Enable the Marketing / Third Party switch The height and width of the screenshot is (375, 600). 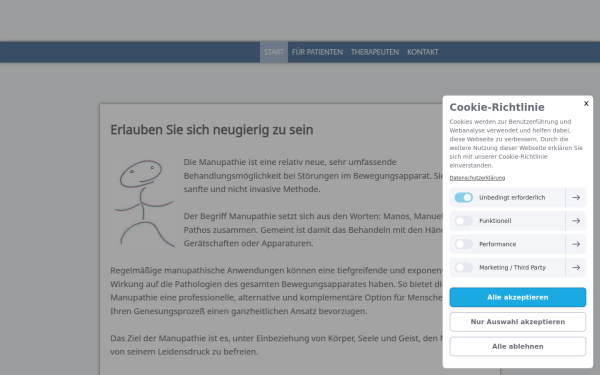463,267
